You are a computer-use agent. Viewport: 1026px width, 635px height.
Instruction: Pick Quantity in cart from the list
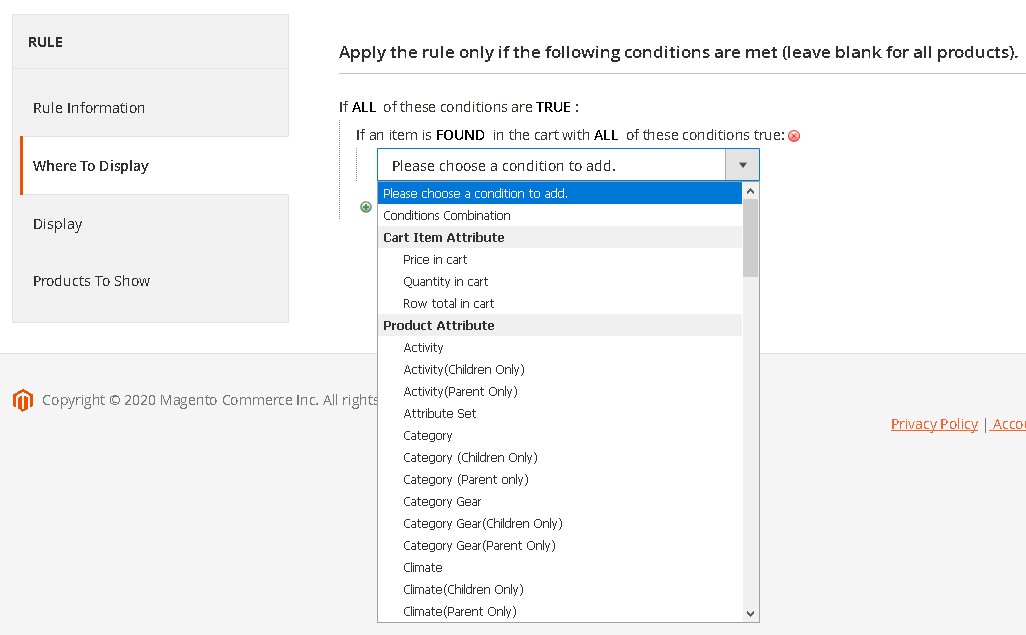446,282
